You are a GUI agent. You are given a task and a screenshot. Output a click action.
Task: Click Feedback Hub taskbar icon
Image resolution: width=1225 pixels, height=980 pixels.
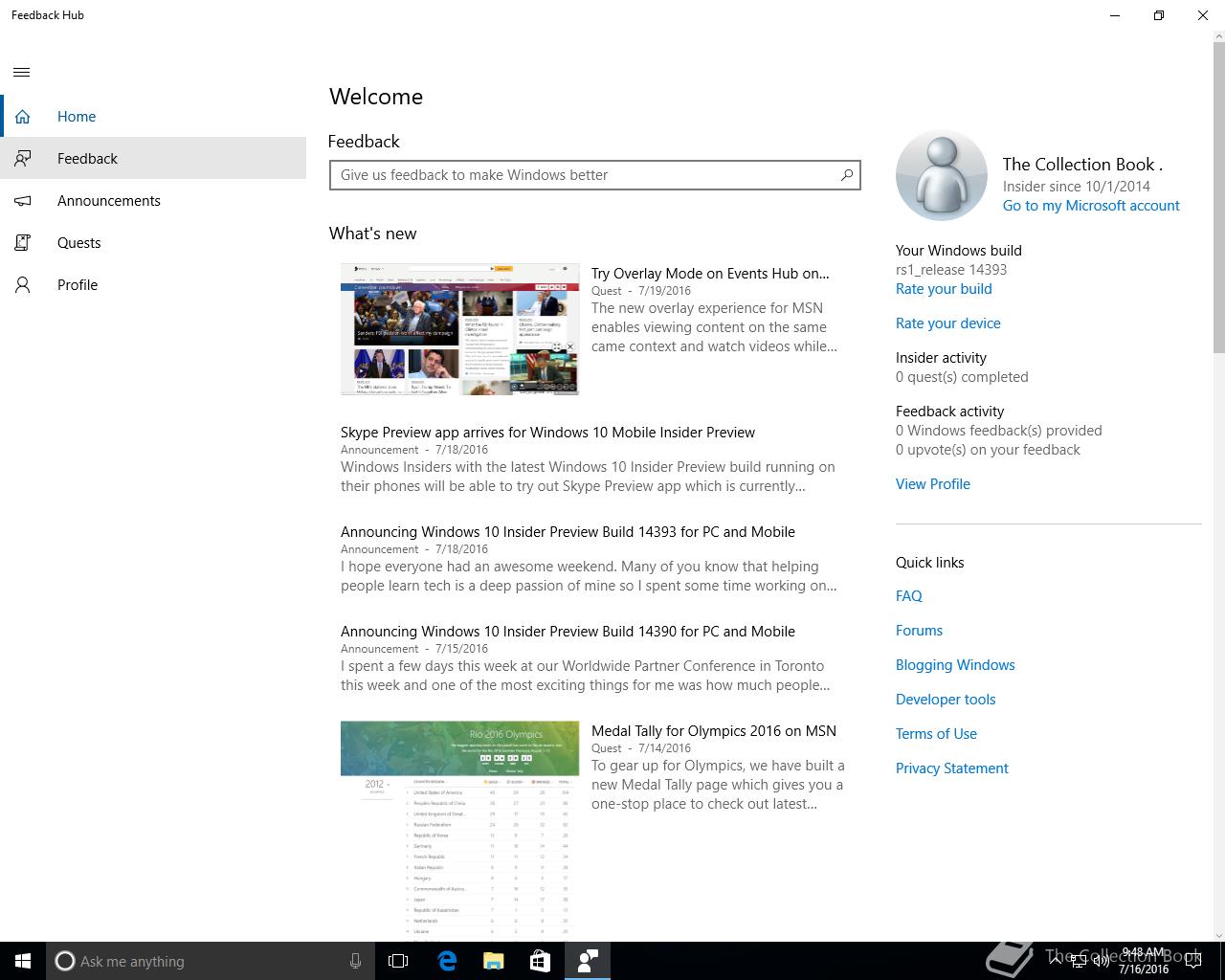click(x=588, y=961)
